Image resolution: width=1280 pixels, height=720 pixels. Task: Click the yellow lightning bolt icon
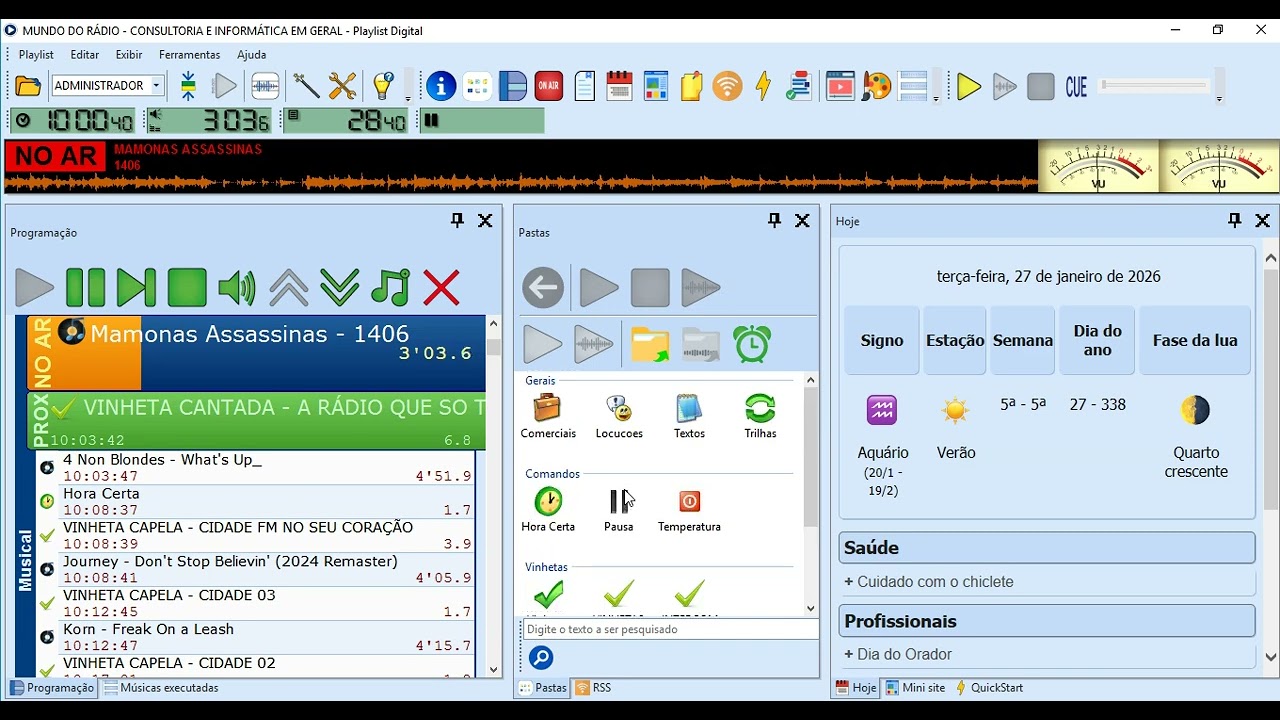[x=763, y=86]
